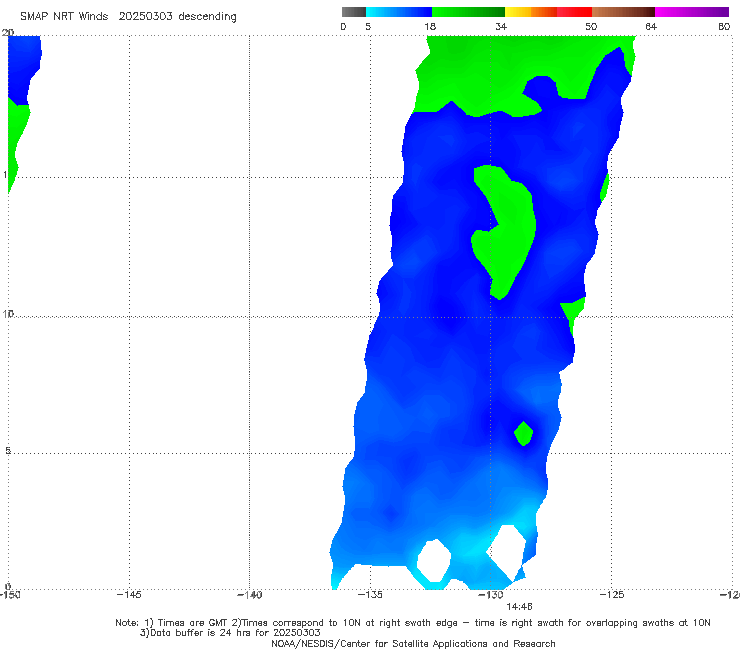Image resolution: width=740 pixels, height=650 pixels.
Task: Click the longitude axis label '-140'
Action: [249, 595]
